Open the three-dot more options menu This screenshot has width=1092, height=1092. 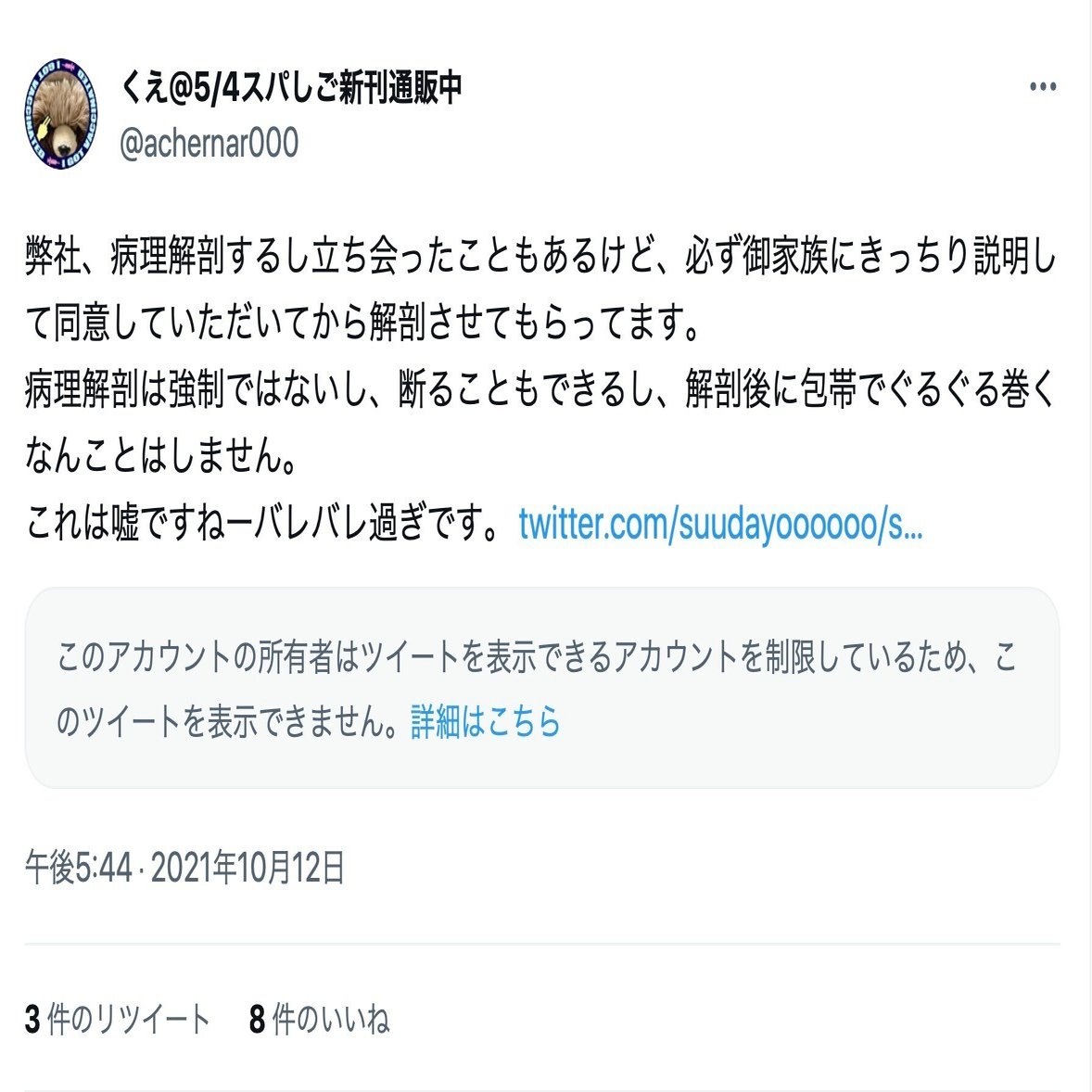(x=1043, y=87)
